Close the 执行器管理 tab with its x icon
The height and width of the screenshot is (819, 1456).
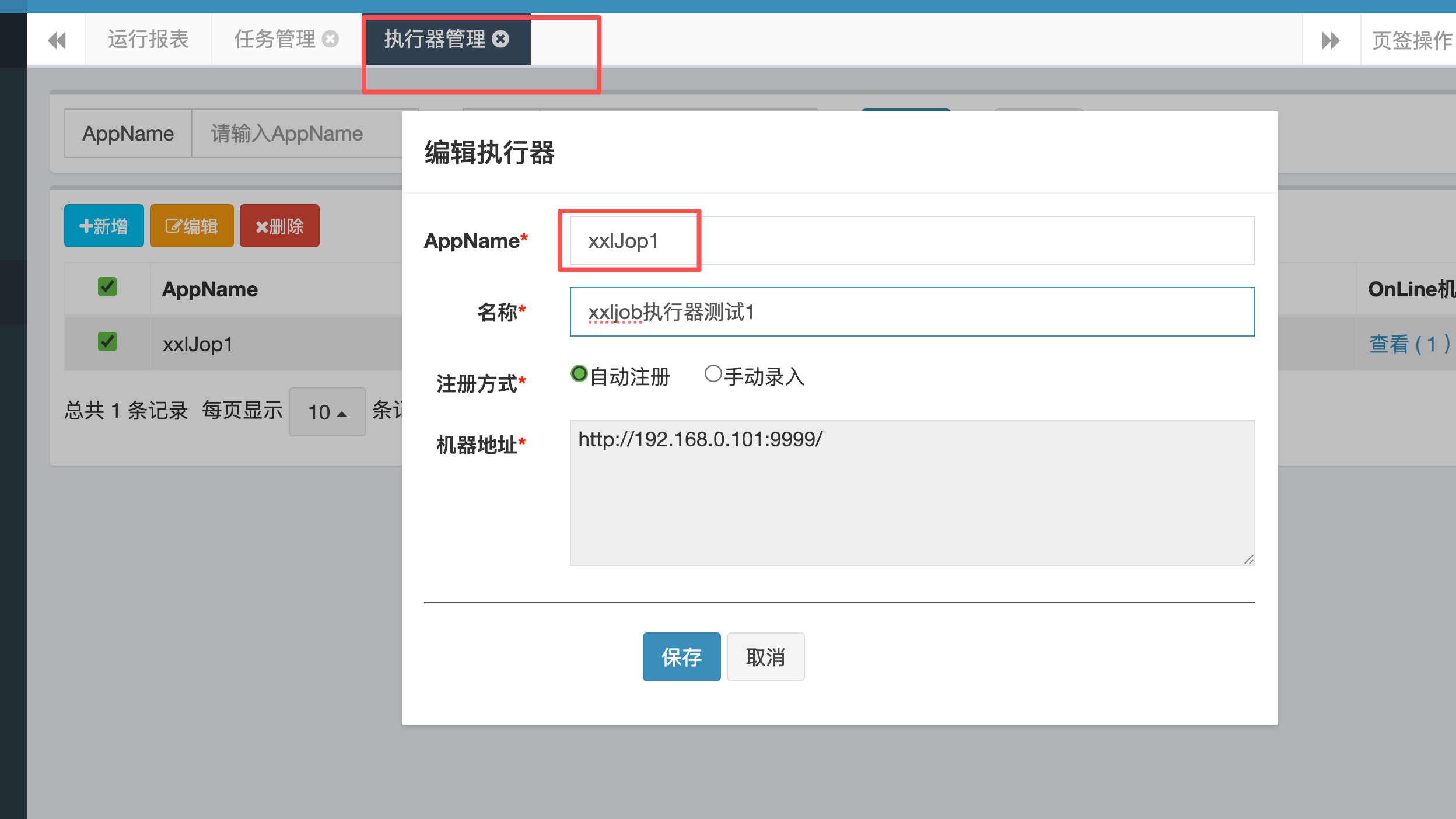coord(501,39)
